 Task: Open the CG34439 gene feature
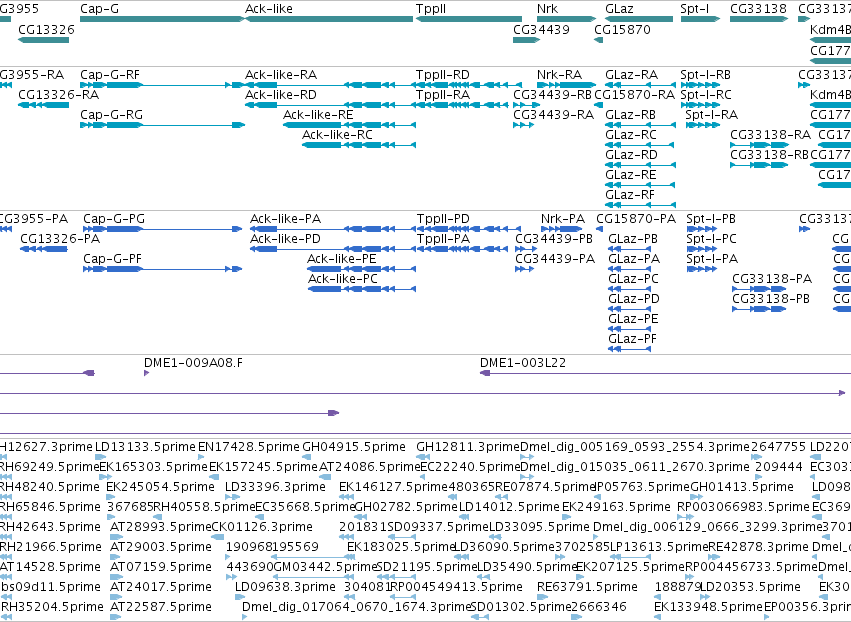click(x=526, y=40)
